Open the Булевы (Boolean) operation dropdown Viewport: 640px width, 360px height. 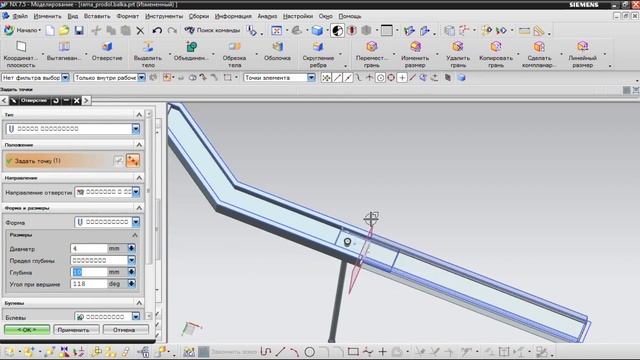tap(107, 316)
